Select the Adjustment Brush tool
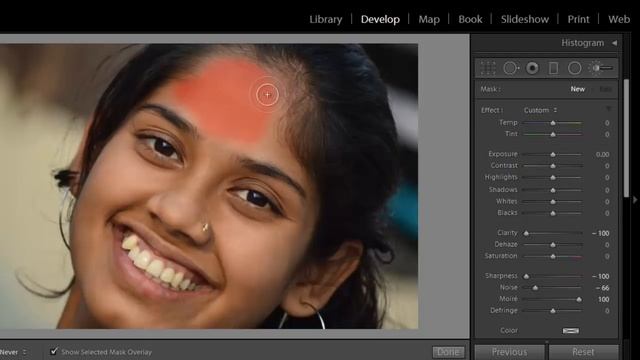 pos(600,68)
